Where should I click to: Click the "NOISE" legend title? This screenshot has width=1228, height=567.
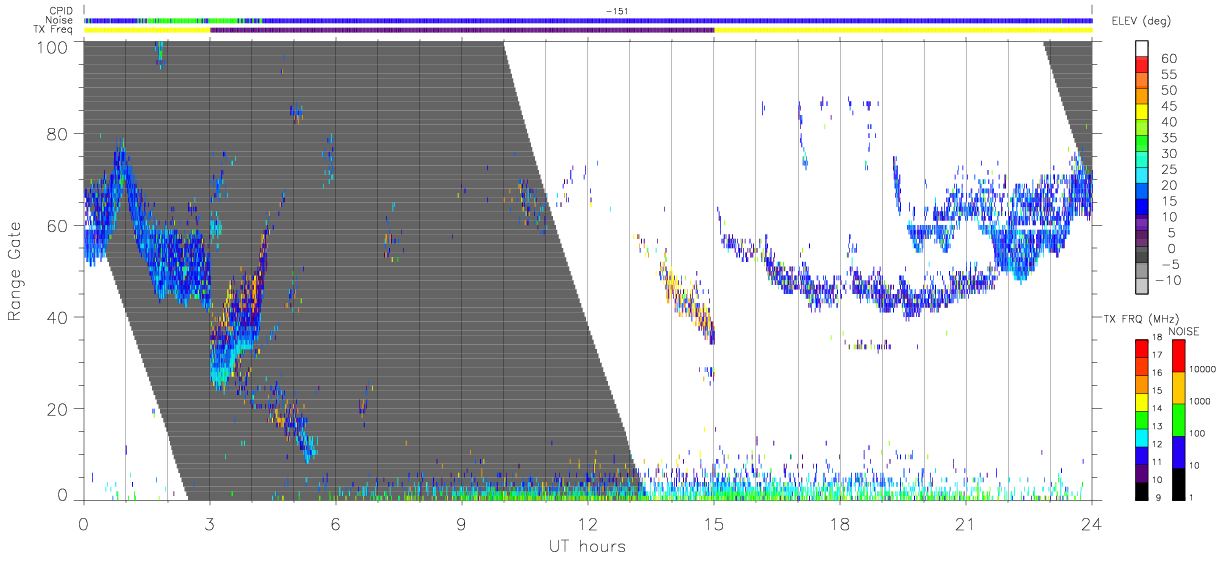1183,331
